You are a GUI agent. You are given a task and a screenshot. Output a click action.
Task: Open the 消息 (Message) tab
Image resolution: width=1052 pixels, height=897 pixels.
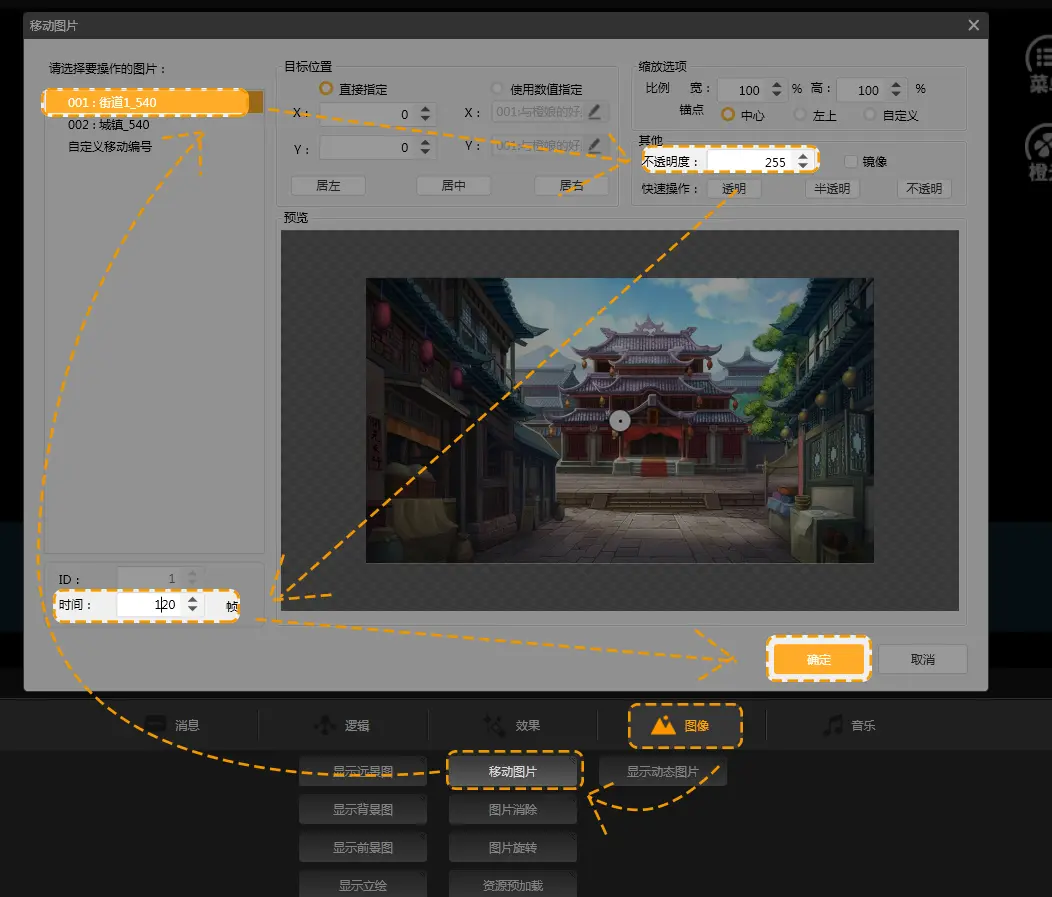coord(173,726)
